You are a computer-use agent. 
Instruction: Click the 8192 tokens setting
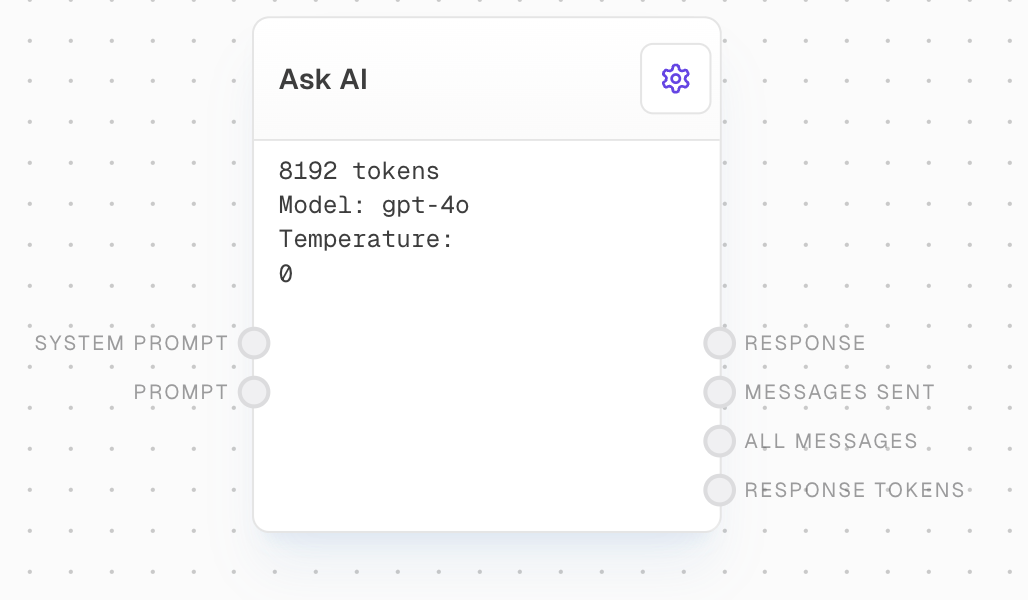point(358,171)
